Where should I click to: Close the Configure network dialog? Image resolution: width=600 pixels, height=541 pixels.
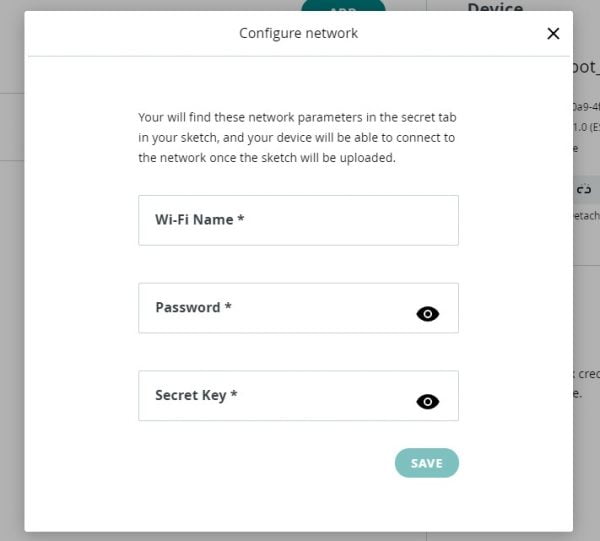(x=553, y=34)
